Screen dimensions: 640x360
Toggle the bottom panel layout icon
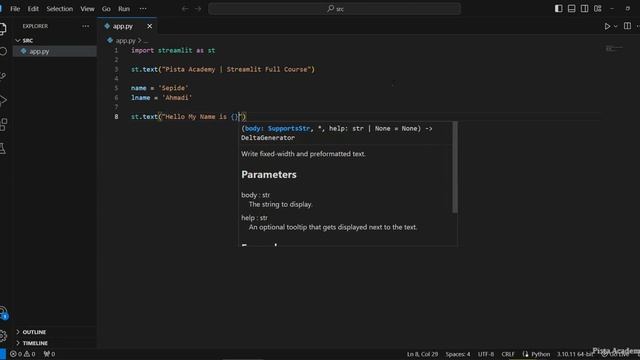coord(571,9)
